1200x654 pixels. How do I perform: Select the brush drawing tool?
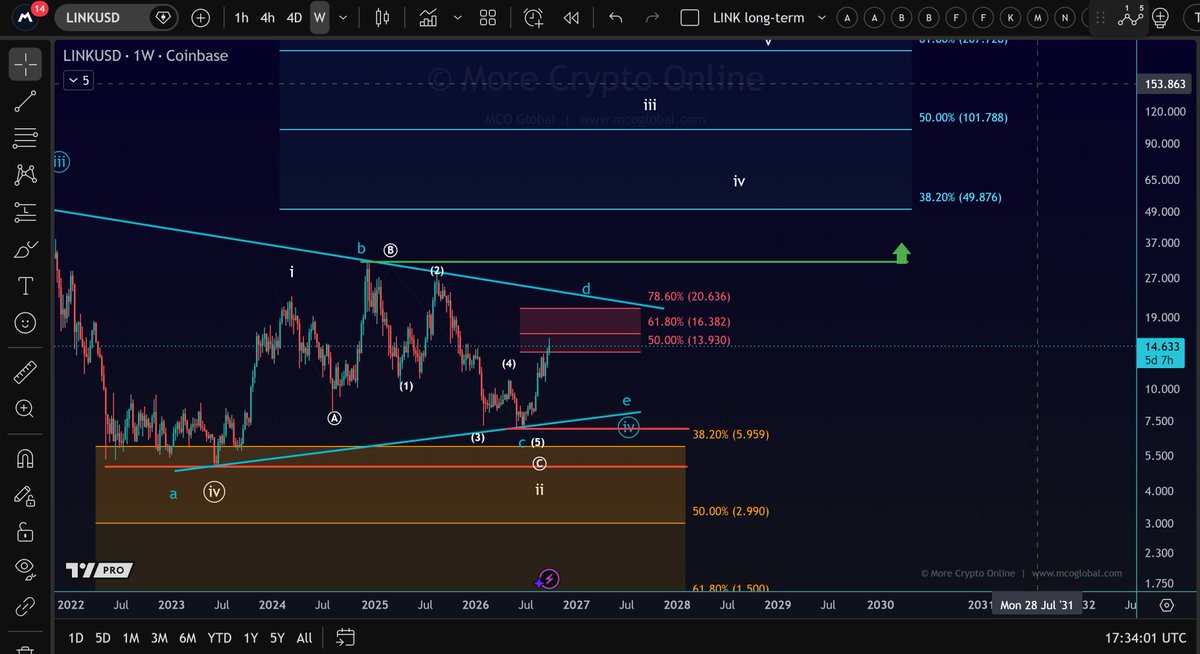(25, 249)
